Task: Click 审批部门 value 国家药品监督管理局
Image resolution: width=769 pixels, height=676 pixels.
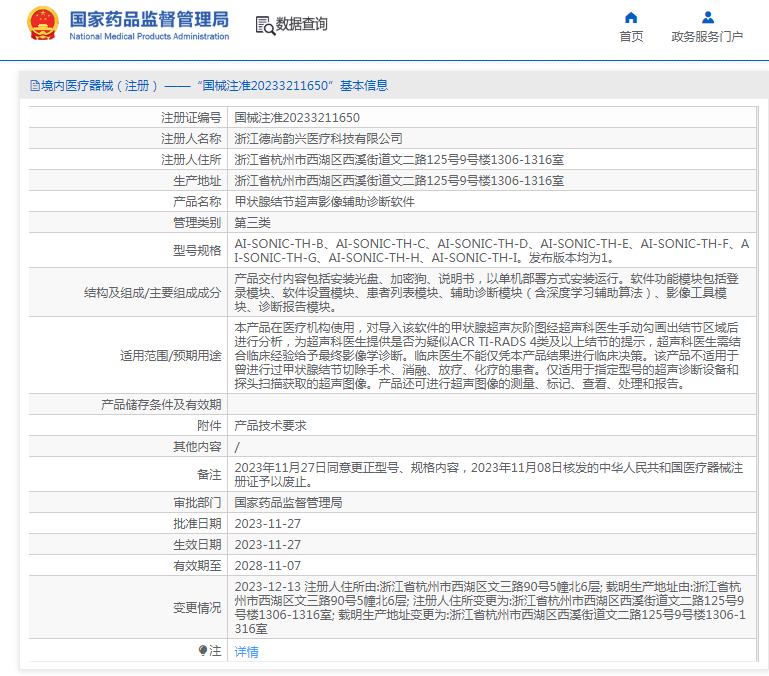Action: (x=288, y=503)
